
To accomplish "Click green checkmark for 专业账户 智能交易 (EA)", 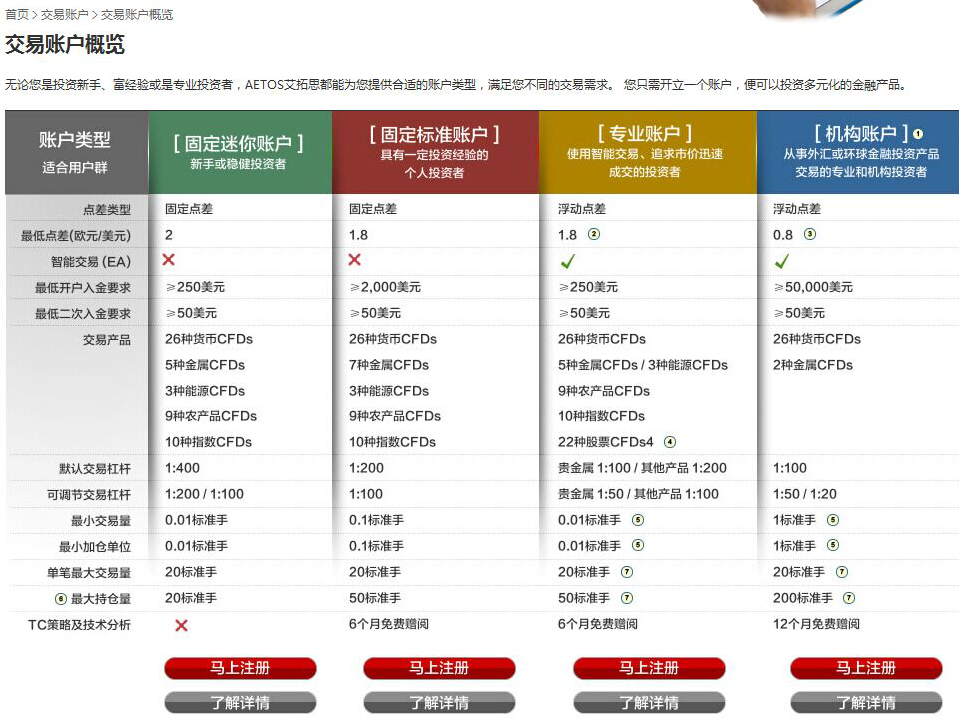I will (568, 261).
